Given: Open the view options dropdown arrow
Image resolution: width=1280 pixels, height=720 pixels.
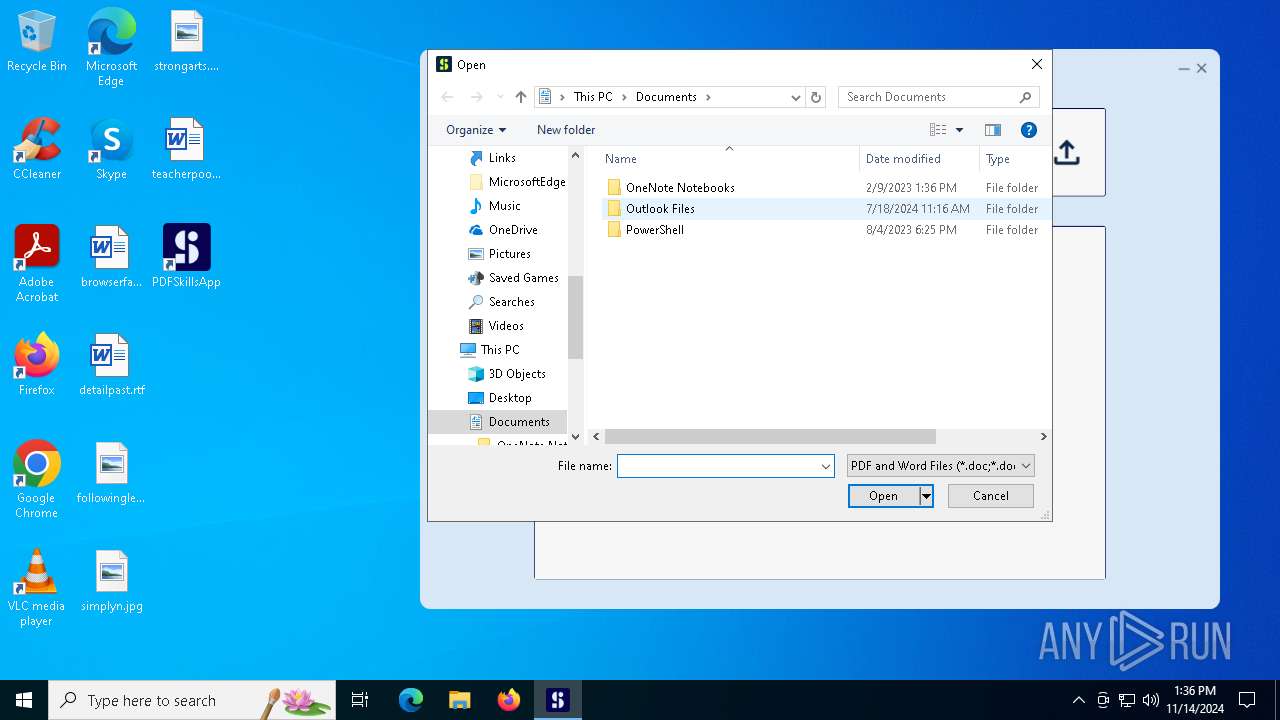Looking at the screenshot, I should pyautogui.click(x=959, y=130).
